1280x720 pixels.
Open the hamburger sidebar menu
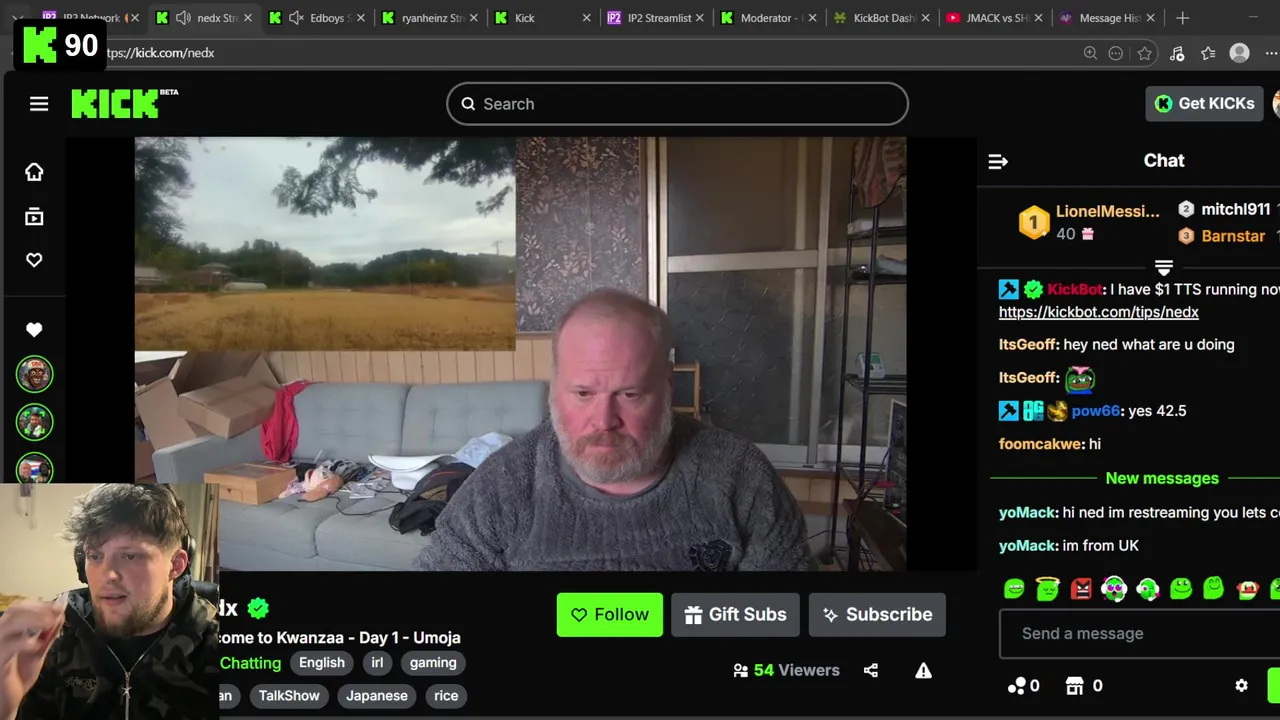[x=39, y=104]
